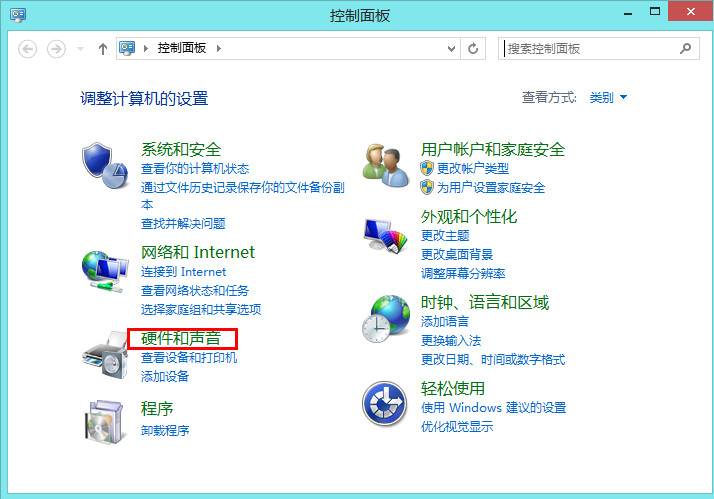The height and width of the screenshot is (499, 714).
Task: Click the search magnifier icon
Action: pos(685,48)
